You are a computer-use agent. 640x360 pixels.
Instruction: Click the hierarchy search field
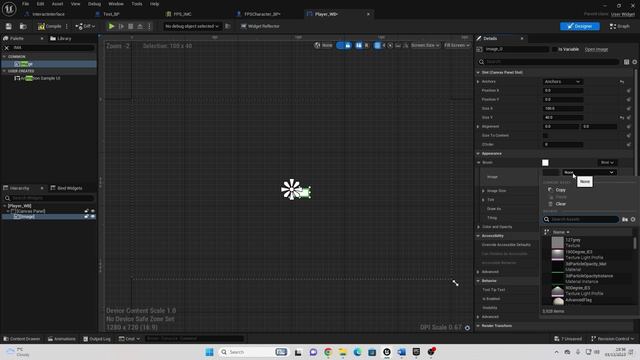coord(50,198)
